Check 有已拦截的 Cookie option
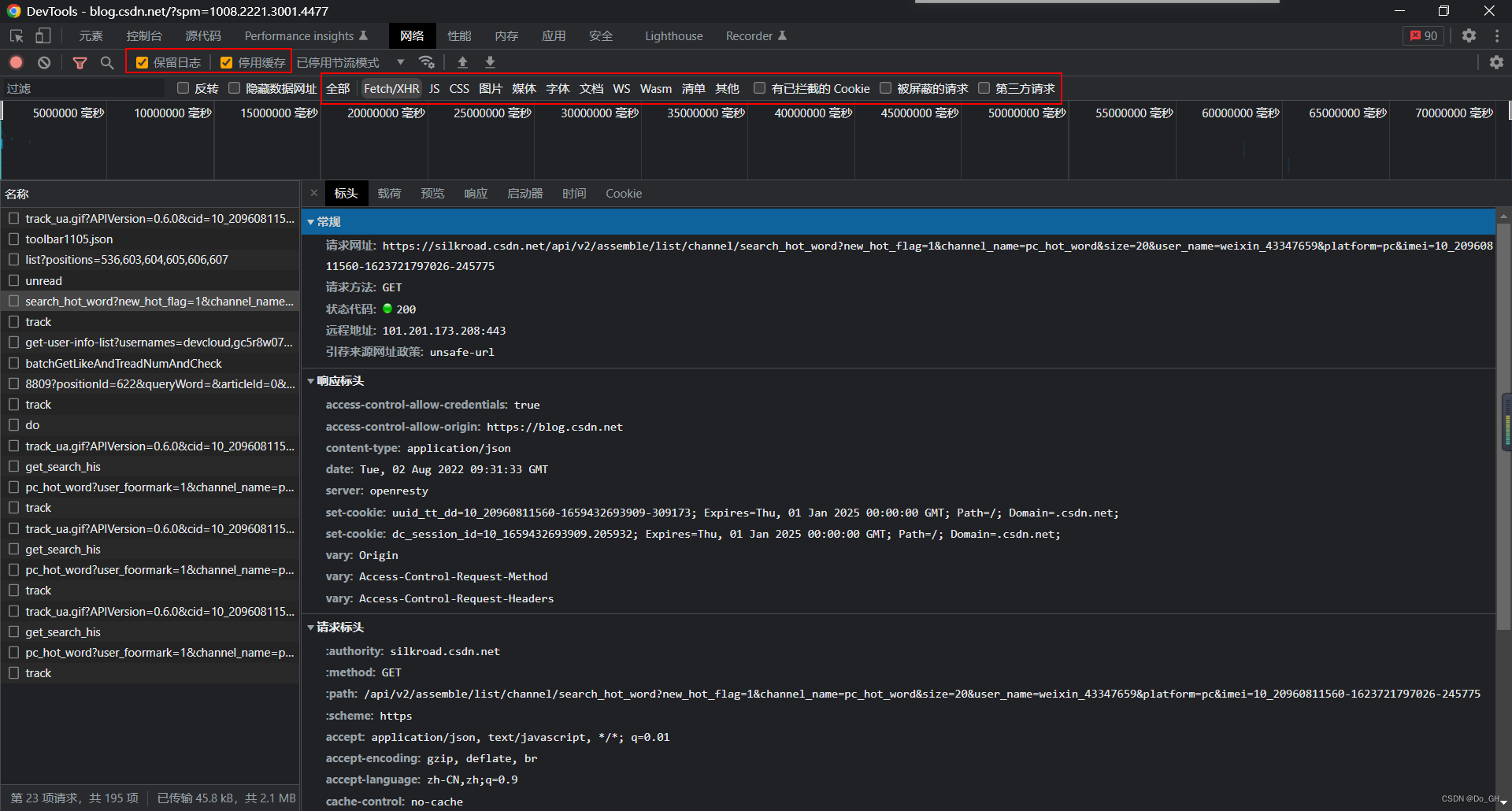Screen dimensions: 1512x811 point(759,88)
